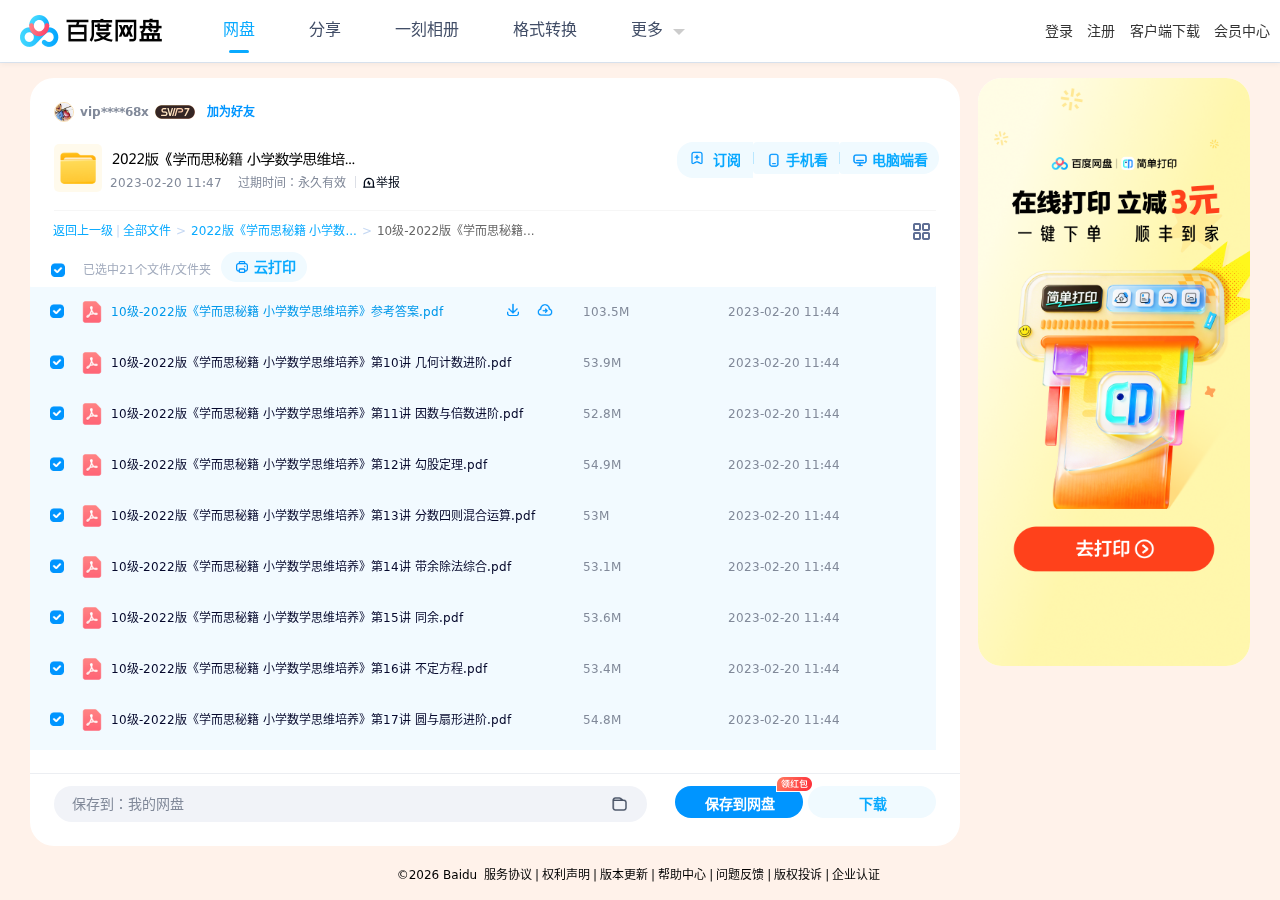This screenshot has height=900, width=1280.
Task: Click the 简单打印 ad banner image
Action: pyautogui.click(x=1114, y=372)
